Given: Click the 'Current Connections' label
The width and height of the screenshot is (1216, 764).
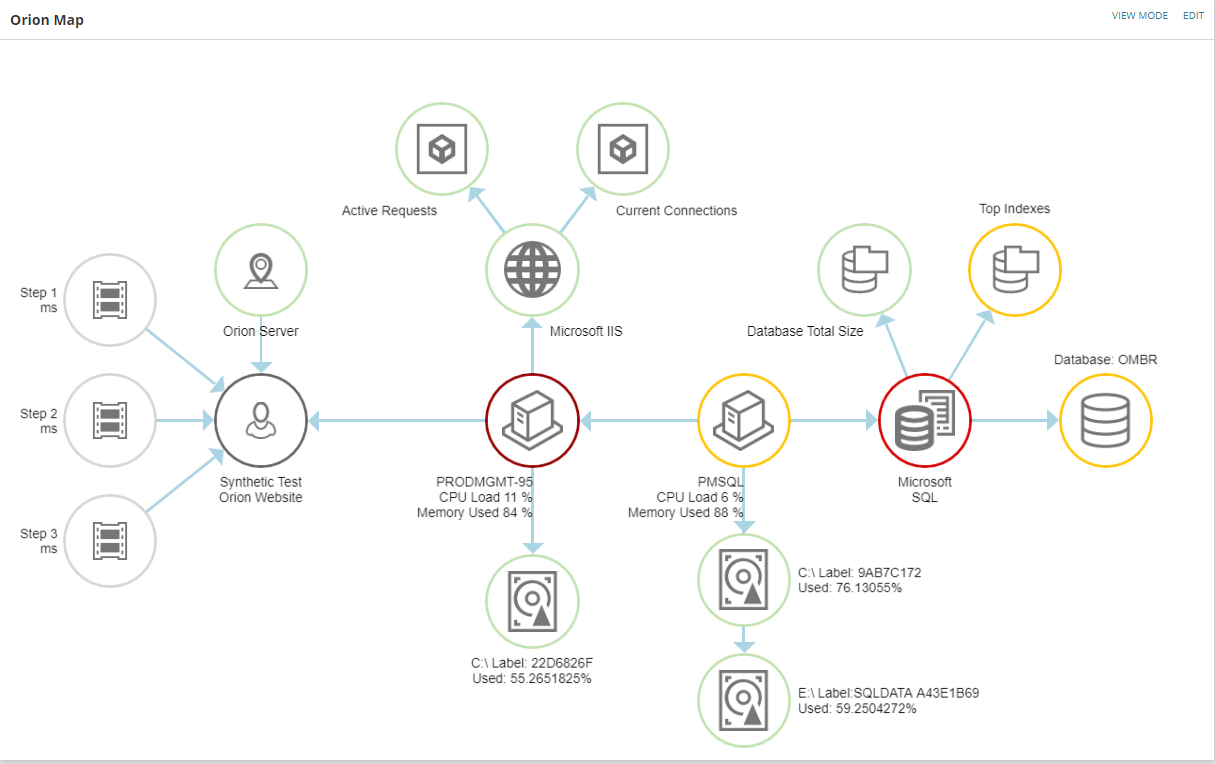Looking at the screenshot, I should (x=677, y=211).
